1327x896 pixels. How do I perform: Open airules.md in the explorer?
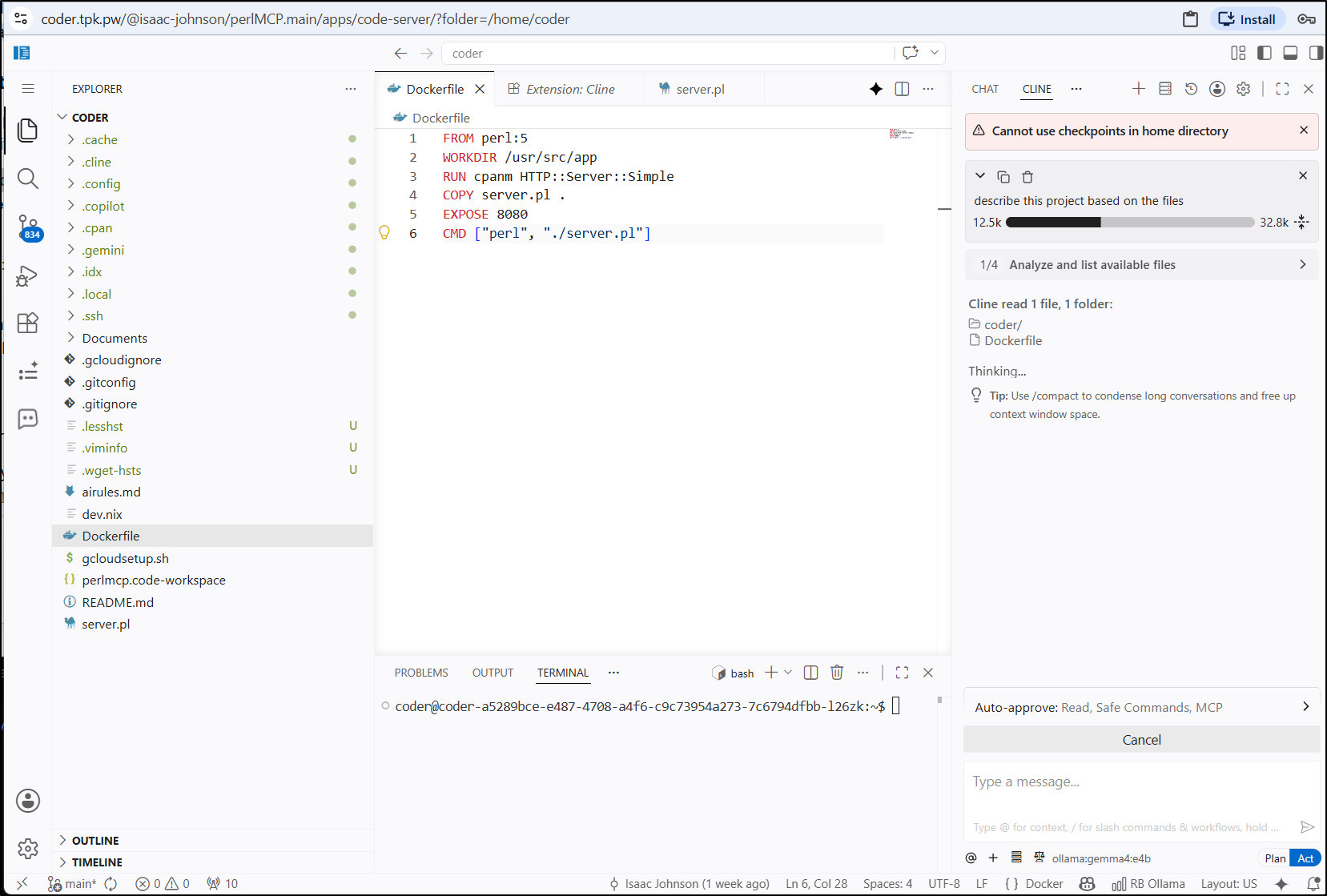[212, 492]
